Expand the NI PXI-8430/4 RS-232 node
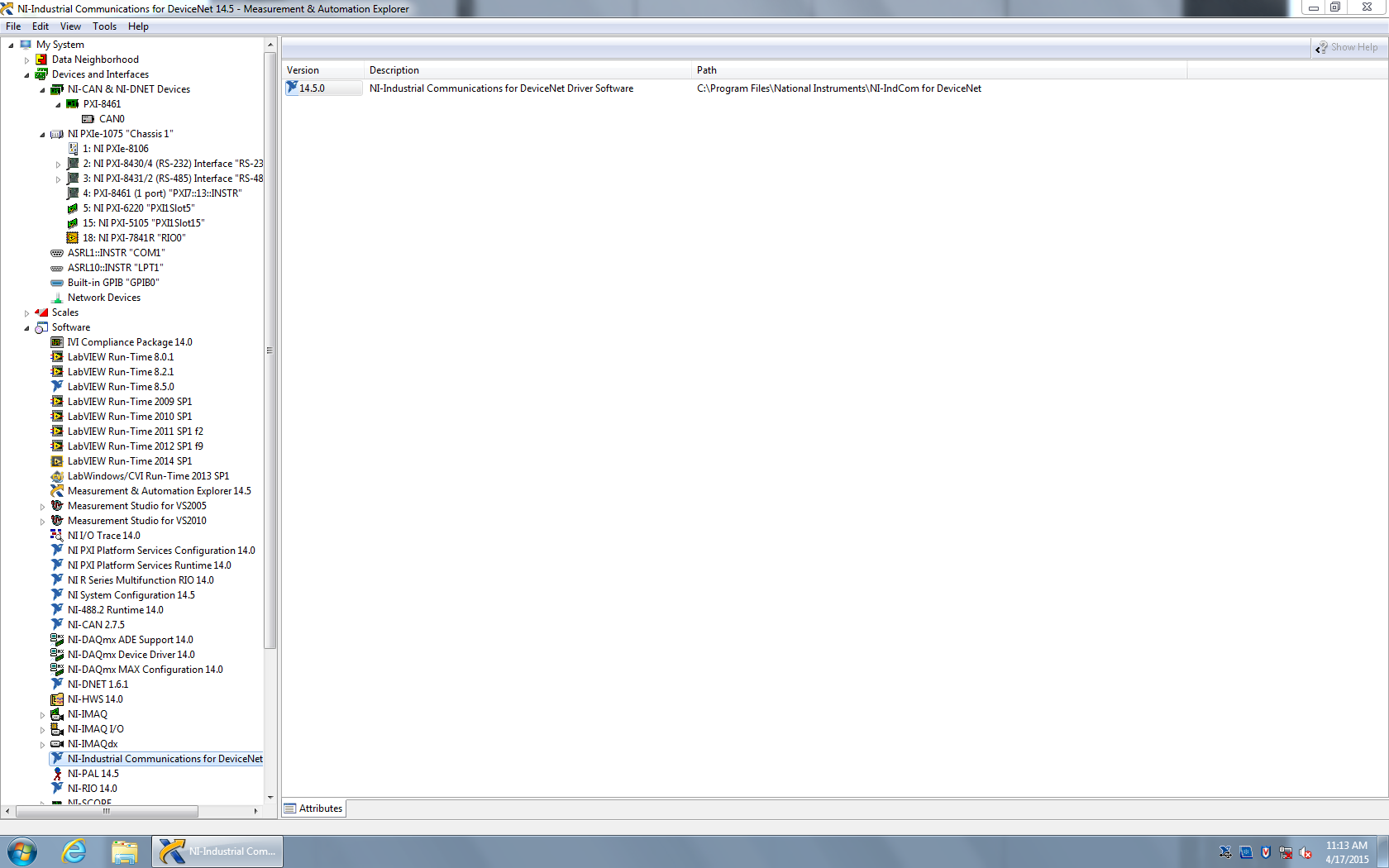 click(58, 165)
